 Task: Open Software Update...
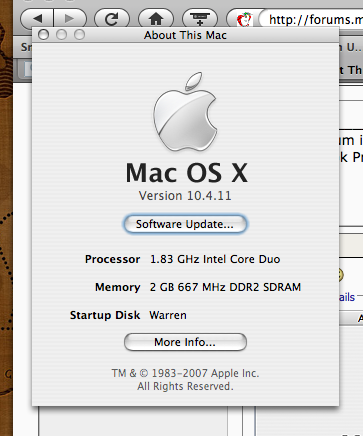[185, 224]
